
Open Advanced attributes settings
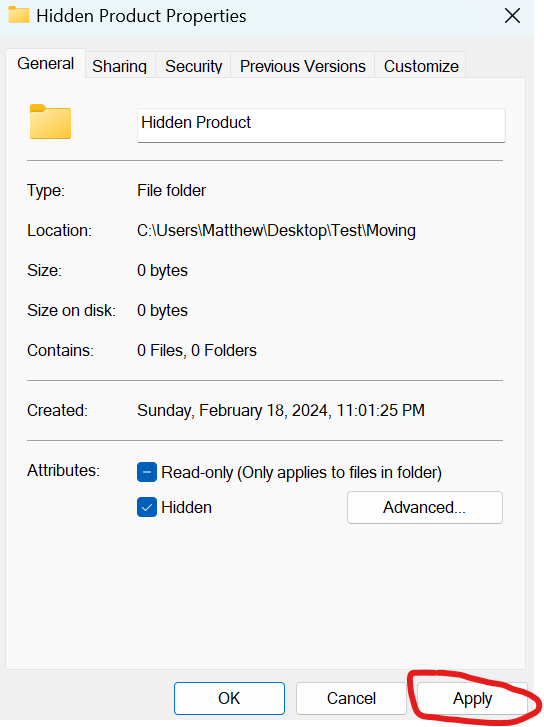click(x=424, y=507)
